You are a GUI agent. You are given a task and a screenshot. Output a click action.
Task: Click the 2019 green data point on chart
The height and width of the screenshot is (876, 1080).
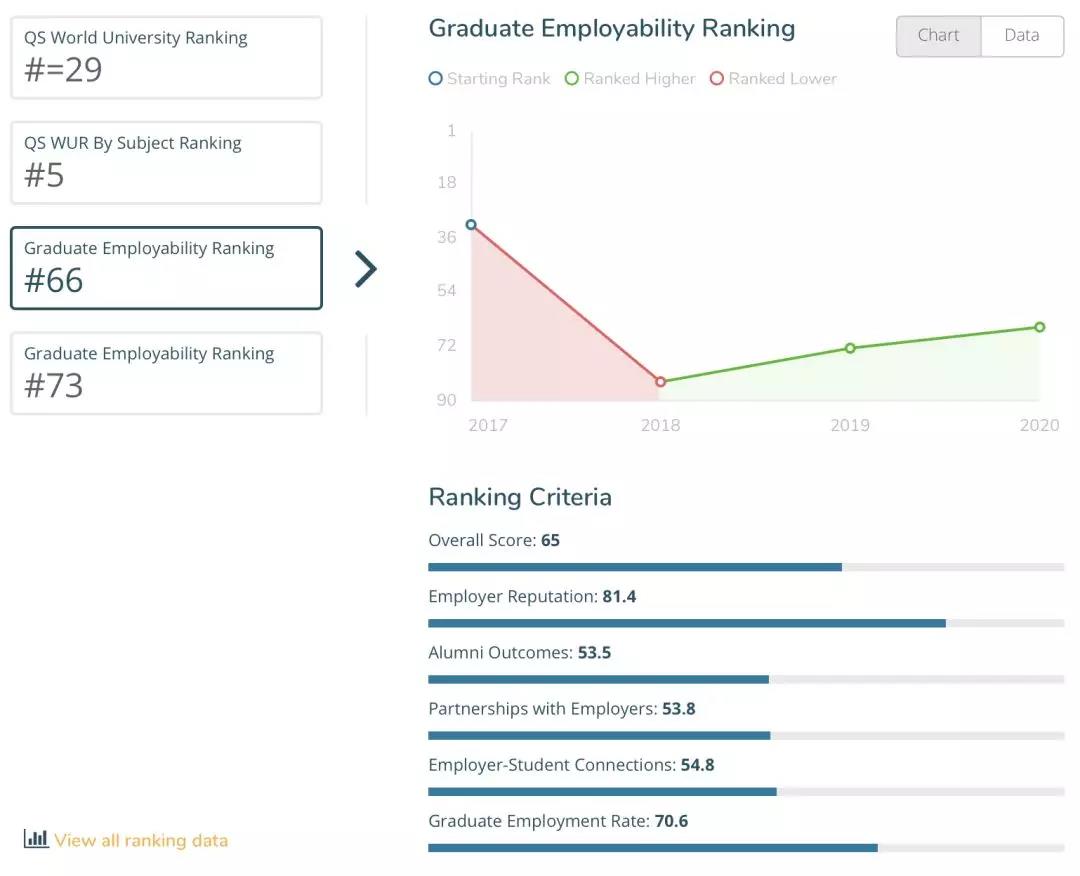(850, 348)
